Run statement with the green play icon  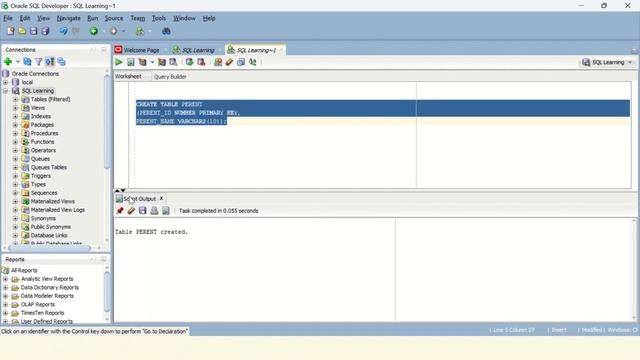119,62
